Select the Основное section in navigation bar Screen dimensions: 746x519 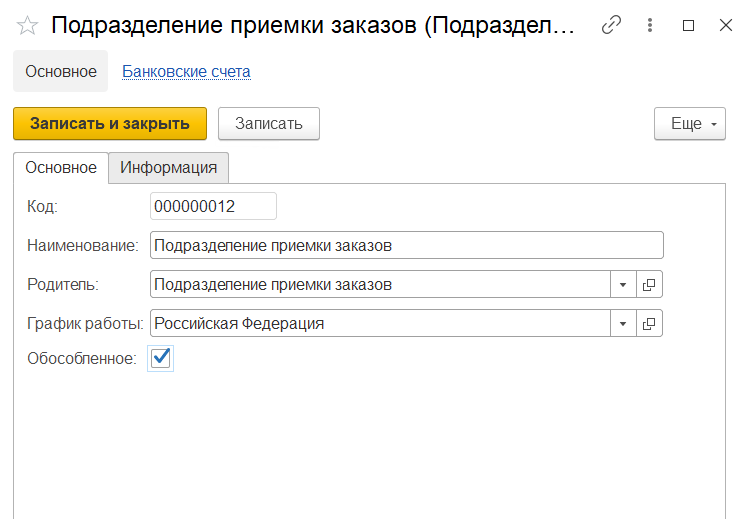coord(61,72)
